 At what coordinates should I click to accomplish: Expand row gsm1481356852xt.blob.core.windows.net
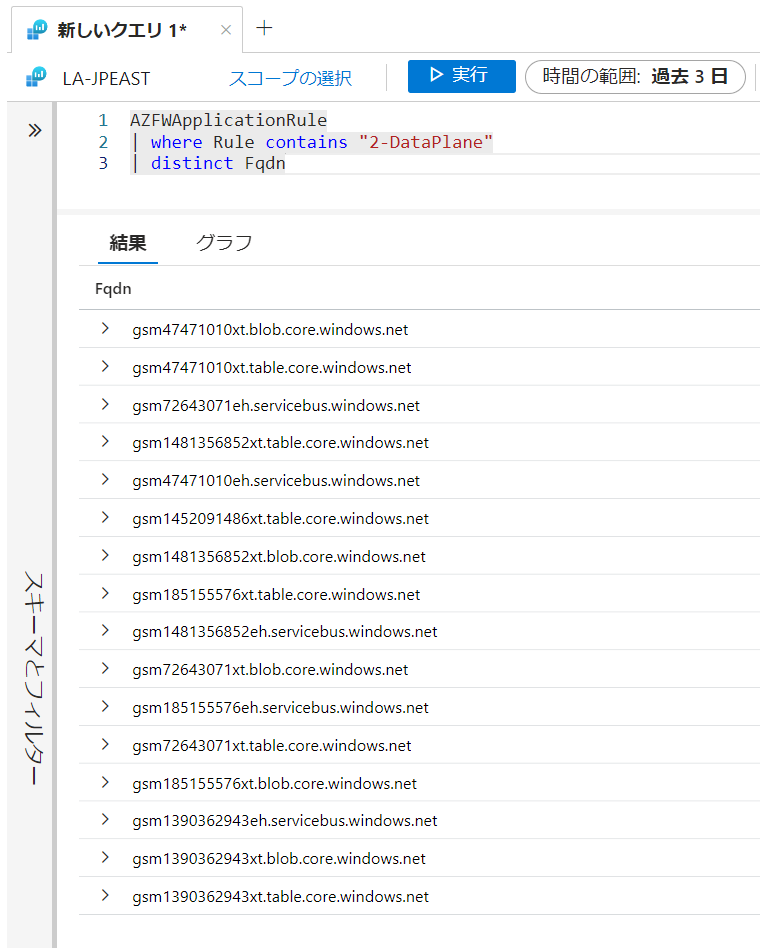tap(105, 556)
